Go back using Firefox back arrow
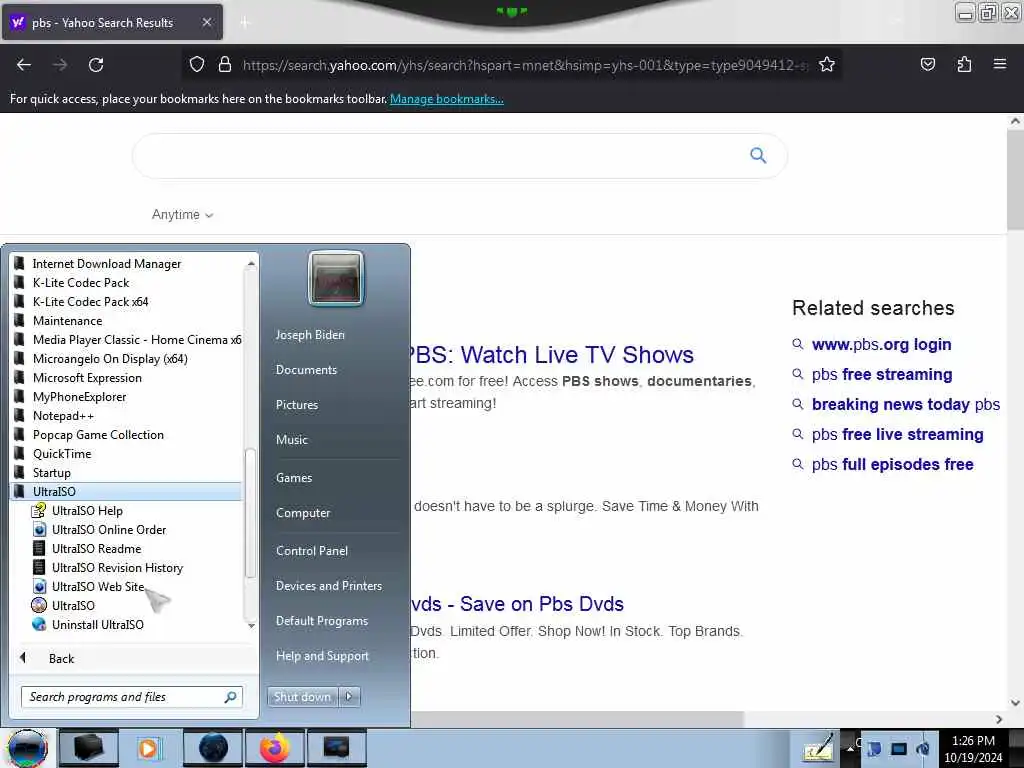 point(24,65)
